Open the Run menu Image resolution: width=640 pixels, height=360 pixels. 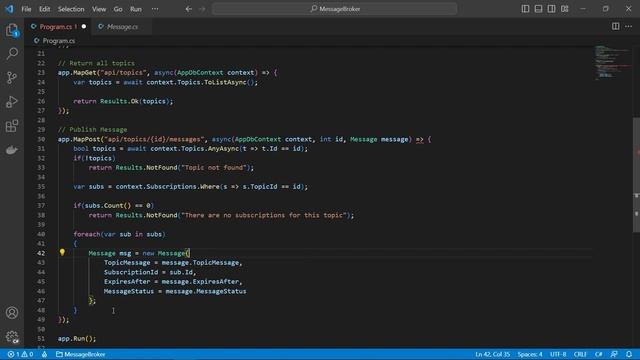136,9
